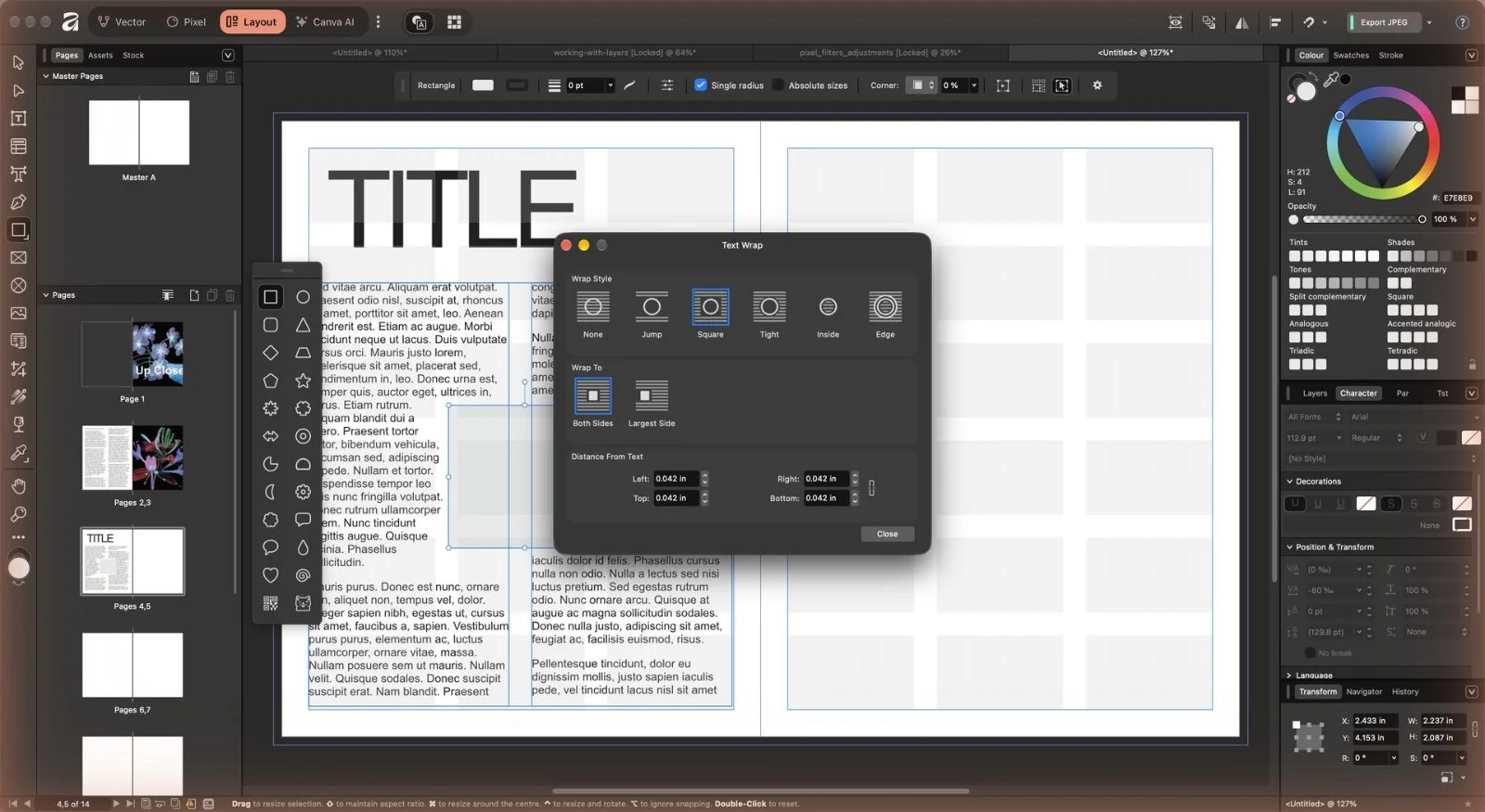Open the context toolbar settings gear

point(1097,85)
